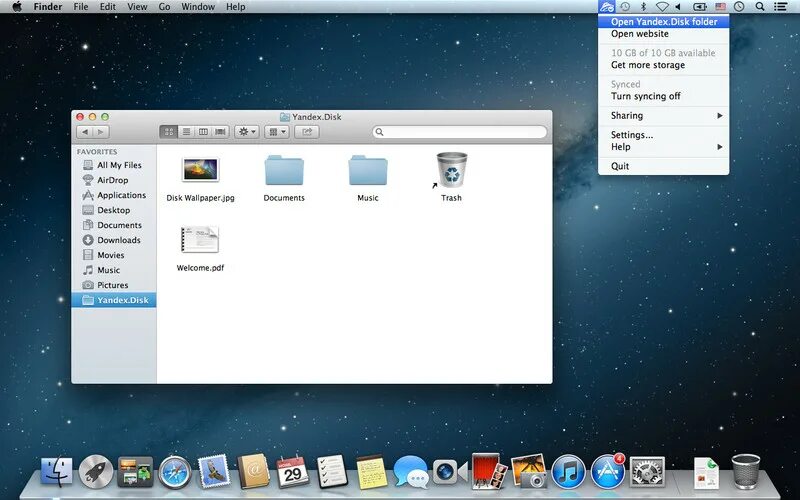
Task: Switch Finder to Cover Flow view
Action: (220, 132)
